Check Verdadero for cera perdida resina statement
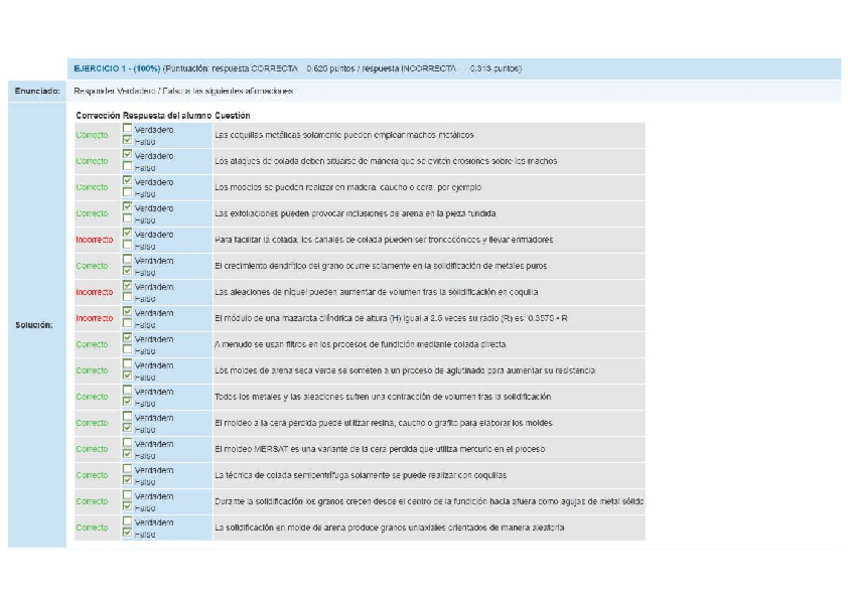Viewport: 848px width, 599px height. coord(126,417)
